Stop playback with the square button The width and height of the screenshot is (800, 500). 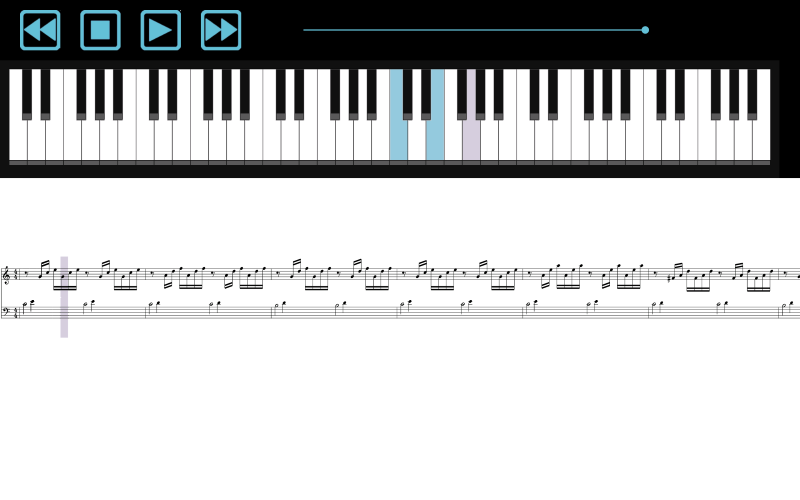tap(100, 30)
